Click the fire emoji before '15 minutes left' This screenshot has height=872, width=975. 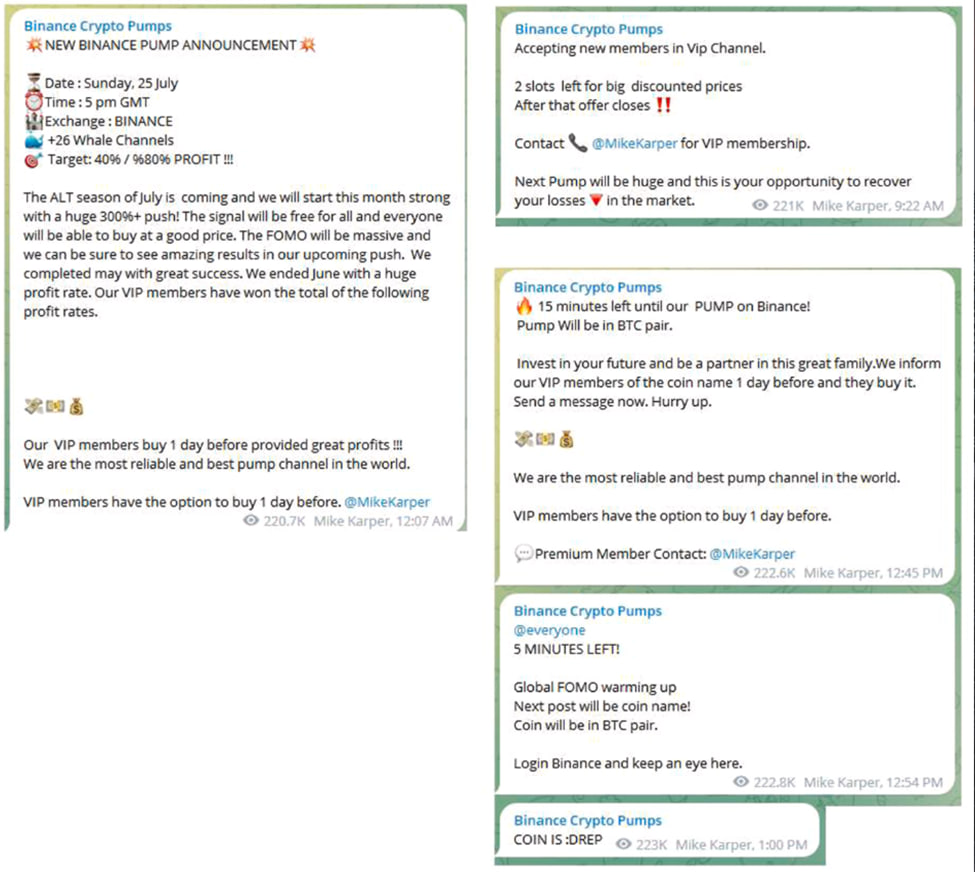point(523,307)
